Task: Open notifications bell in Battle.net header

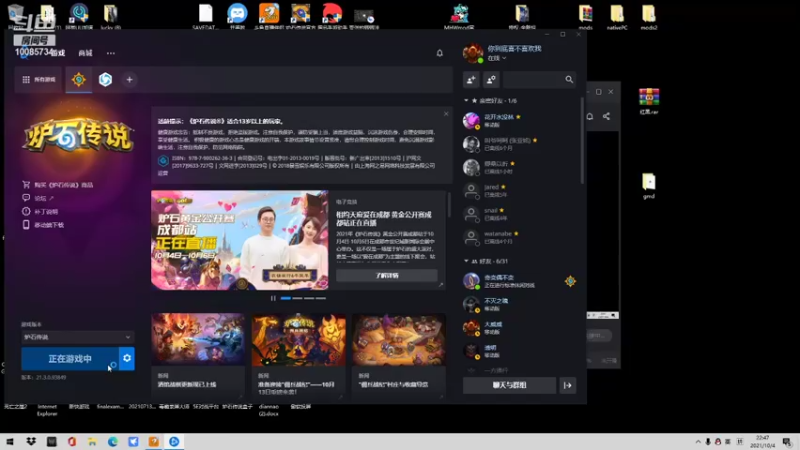Action: [x=439, y=53]
